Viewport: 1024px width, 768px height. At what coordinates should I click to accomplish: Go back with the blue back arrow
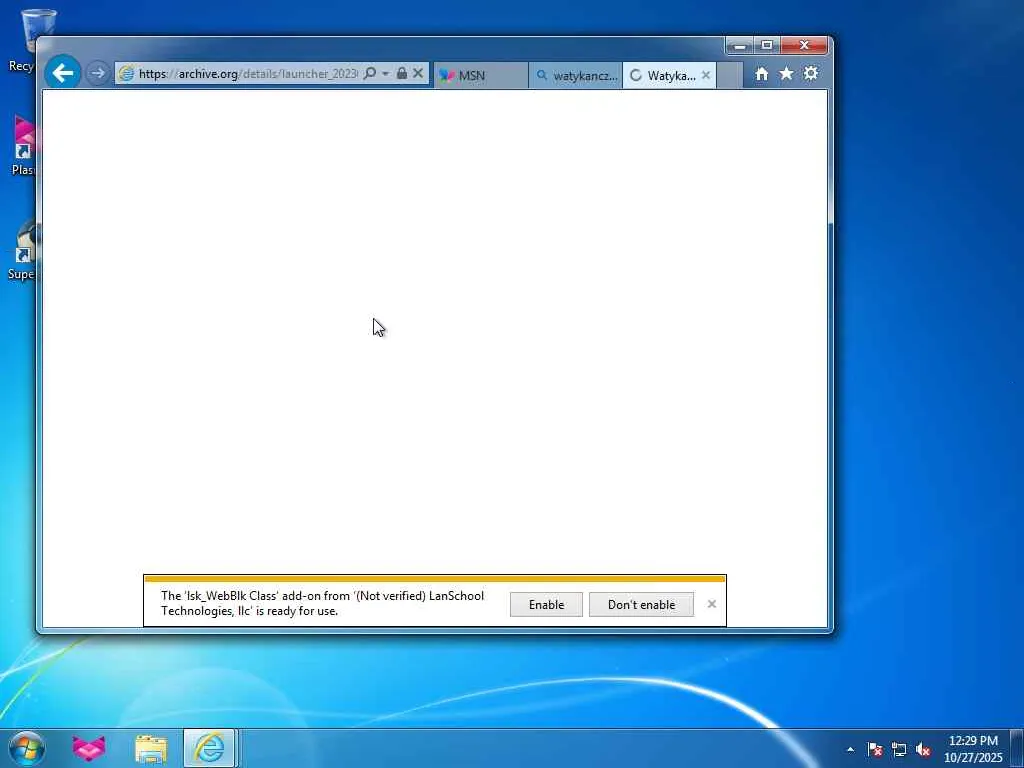63,72
